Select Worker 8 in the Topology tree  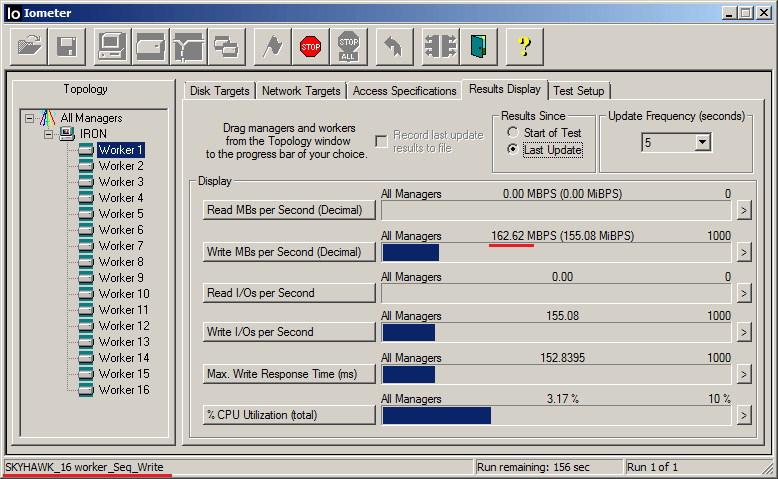click(x=120, y=262)
